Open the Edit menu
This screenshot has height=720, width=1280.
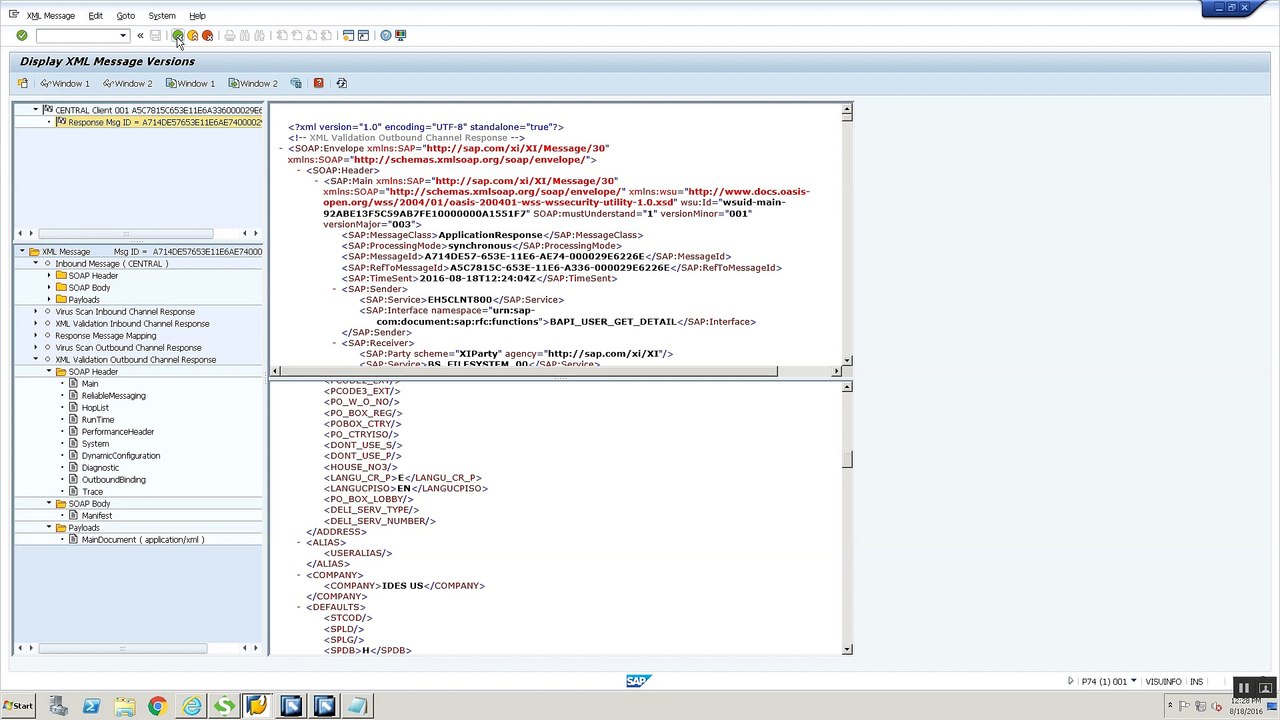pos(95,16)
